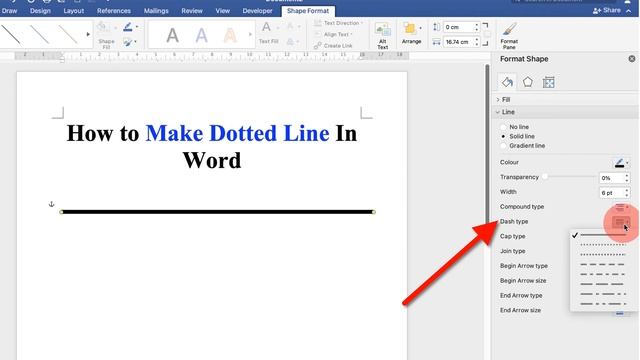Open the Arrange menu
Viewport: 640px width, 360px height.
pyautogui.click(x=411, y=33)
